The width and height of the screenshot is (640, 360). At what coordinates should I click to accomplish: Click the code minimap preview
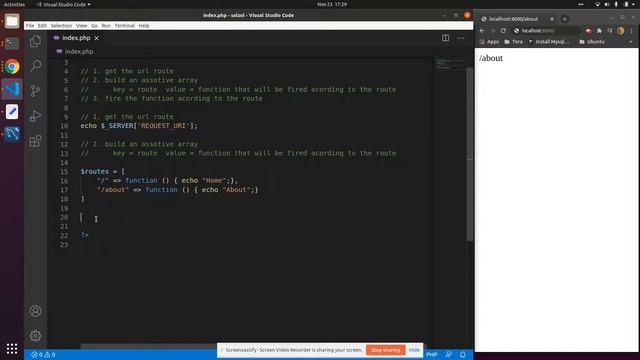point(449,64)
